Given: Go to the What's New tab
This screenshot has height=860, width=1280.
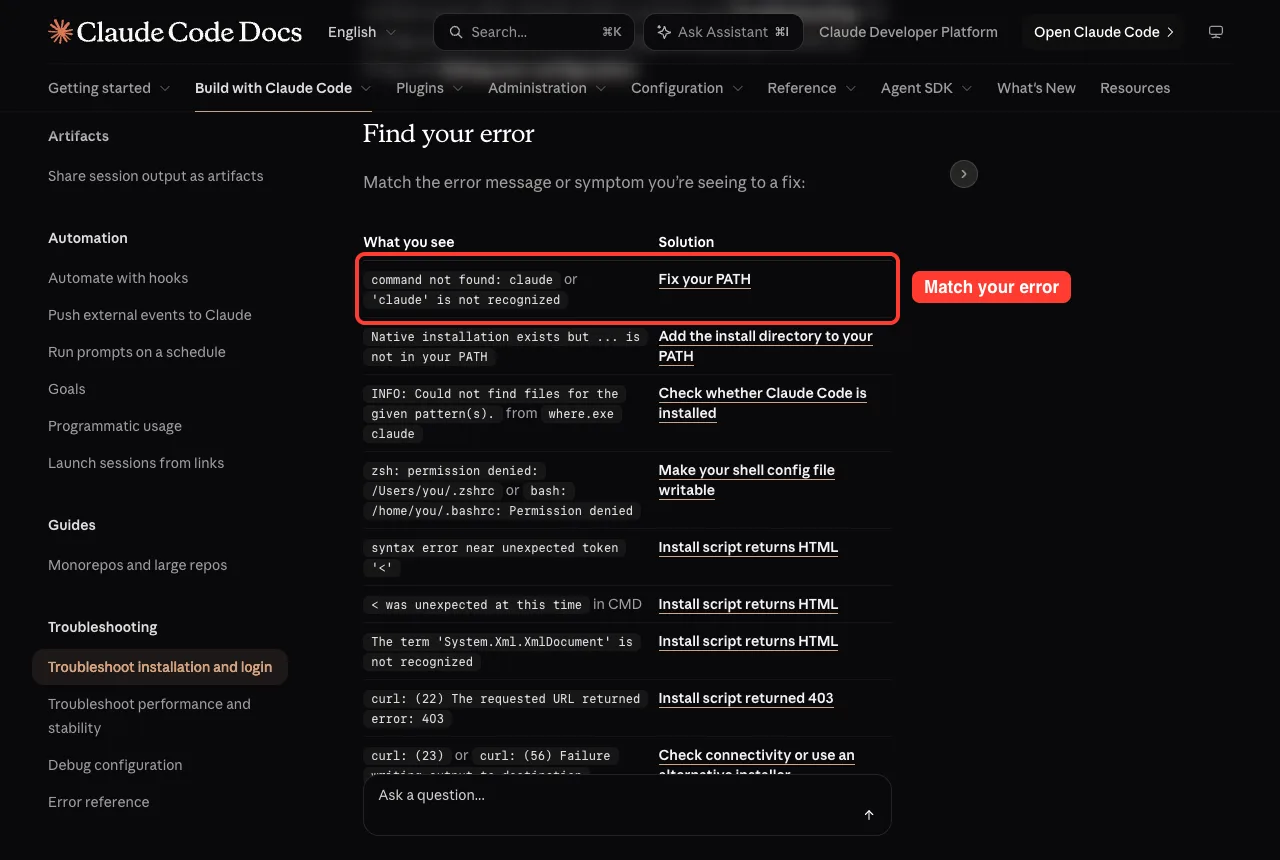Looking at the screenshot, I should (1036, 88).
